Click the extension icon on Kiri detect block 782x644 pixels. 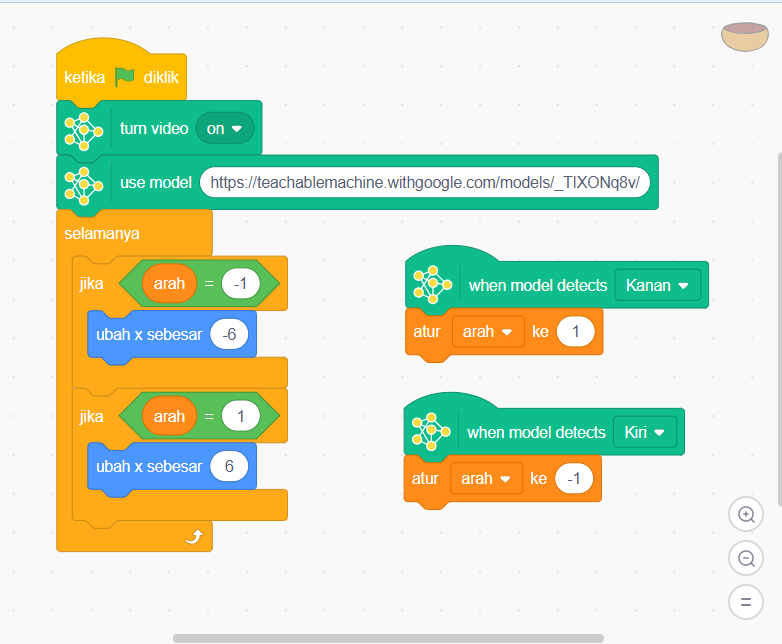tap(432, 432)
